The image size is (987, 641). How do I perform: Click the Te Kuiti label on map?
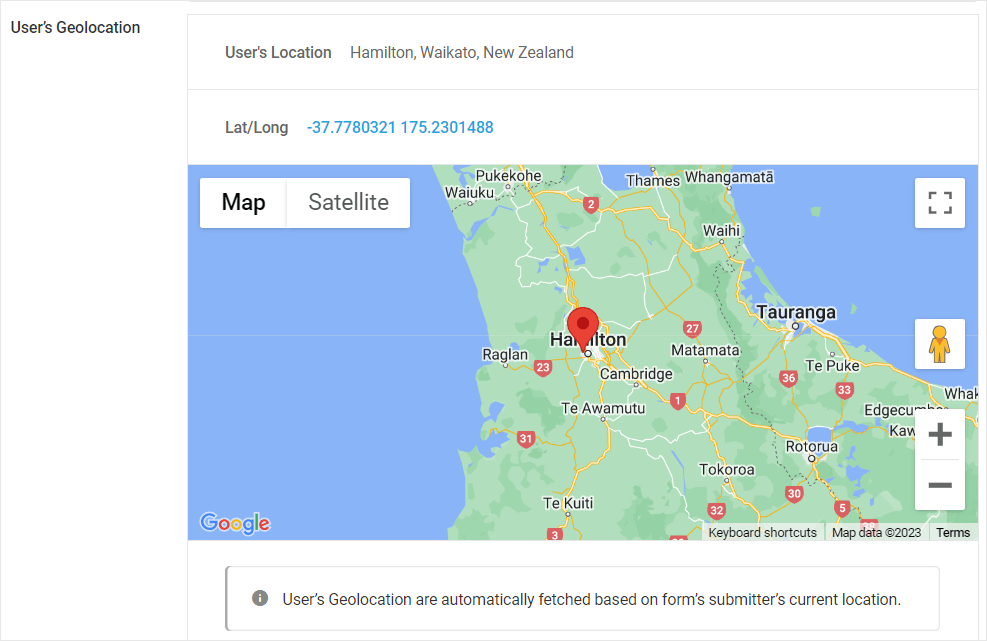pyautogui.click(x=568, y=502)
